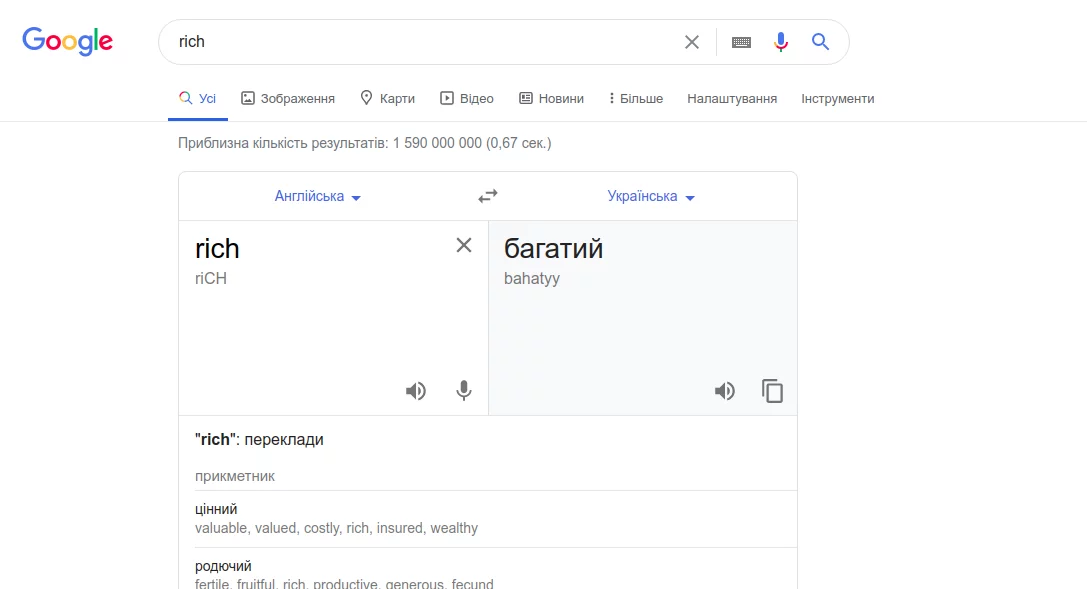Click the Google logo
Screen dimensions: 1087x589
[x=67, y=41]
